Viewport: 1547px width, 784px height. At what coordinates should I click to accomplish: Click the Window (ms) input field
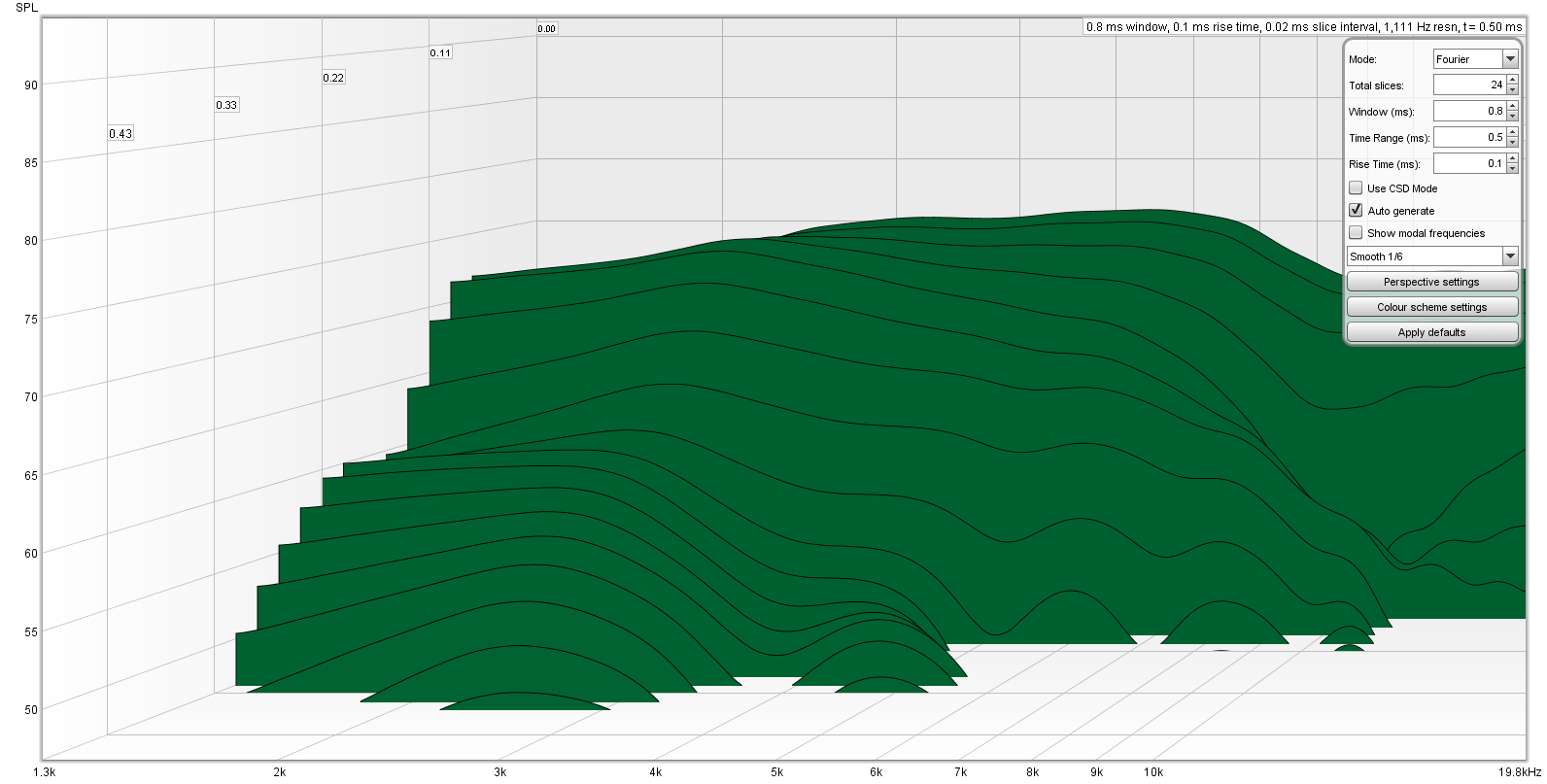(1469, 112)
